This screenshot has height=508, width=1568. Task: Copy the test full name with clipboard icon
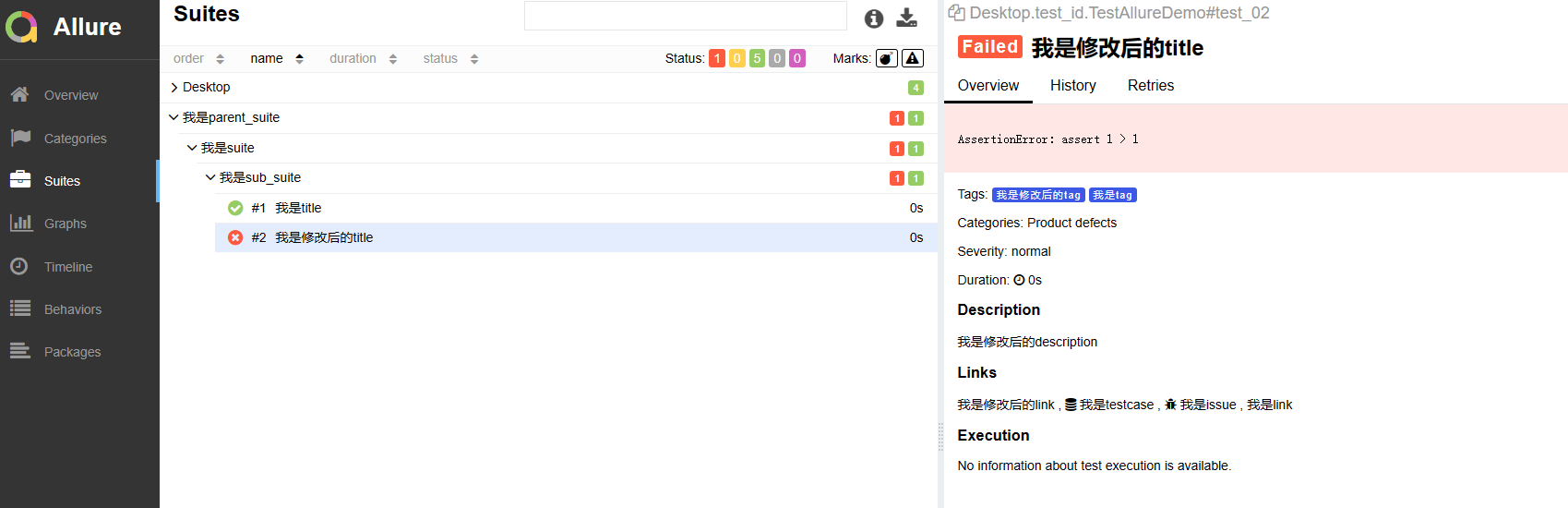click(x=956, y=13)
